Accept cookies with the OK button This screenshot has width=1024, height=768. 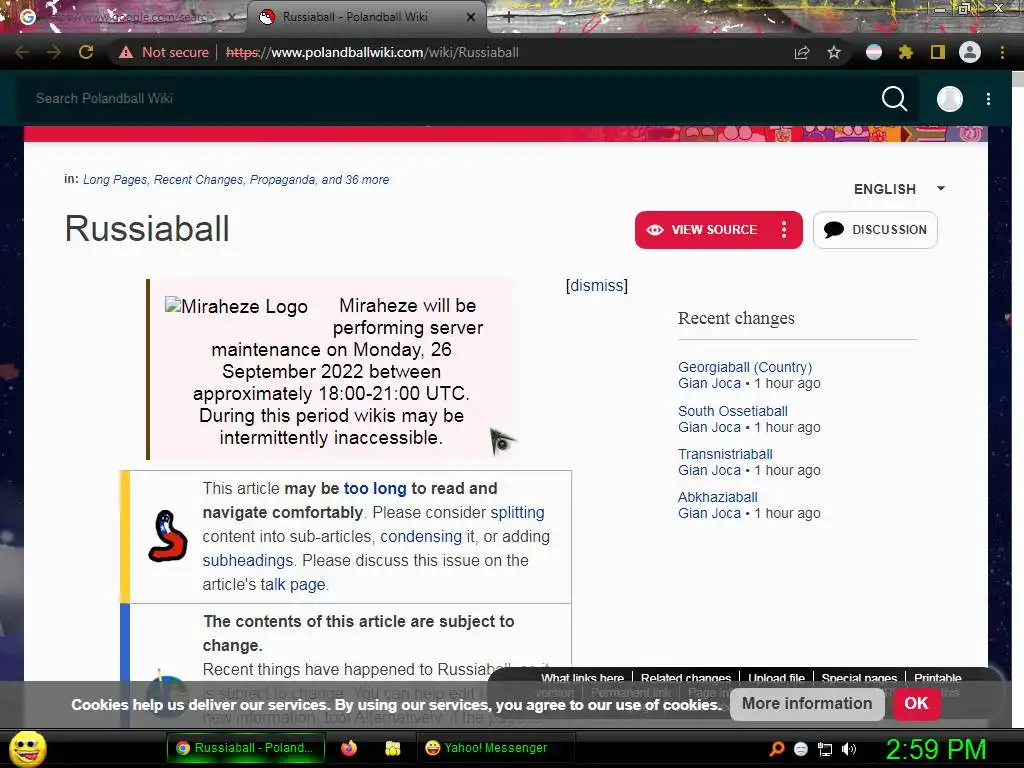[x=916, y=703]
